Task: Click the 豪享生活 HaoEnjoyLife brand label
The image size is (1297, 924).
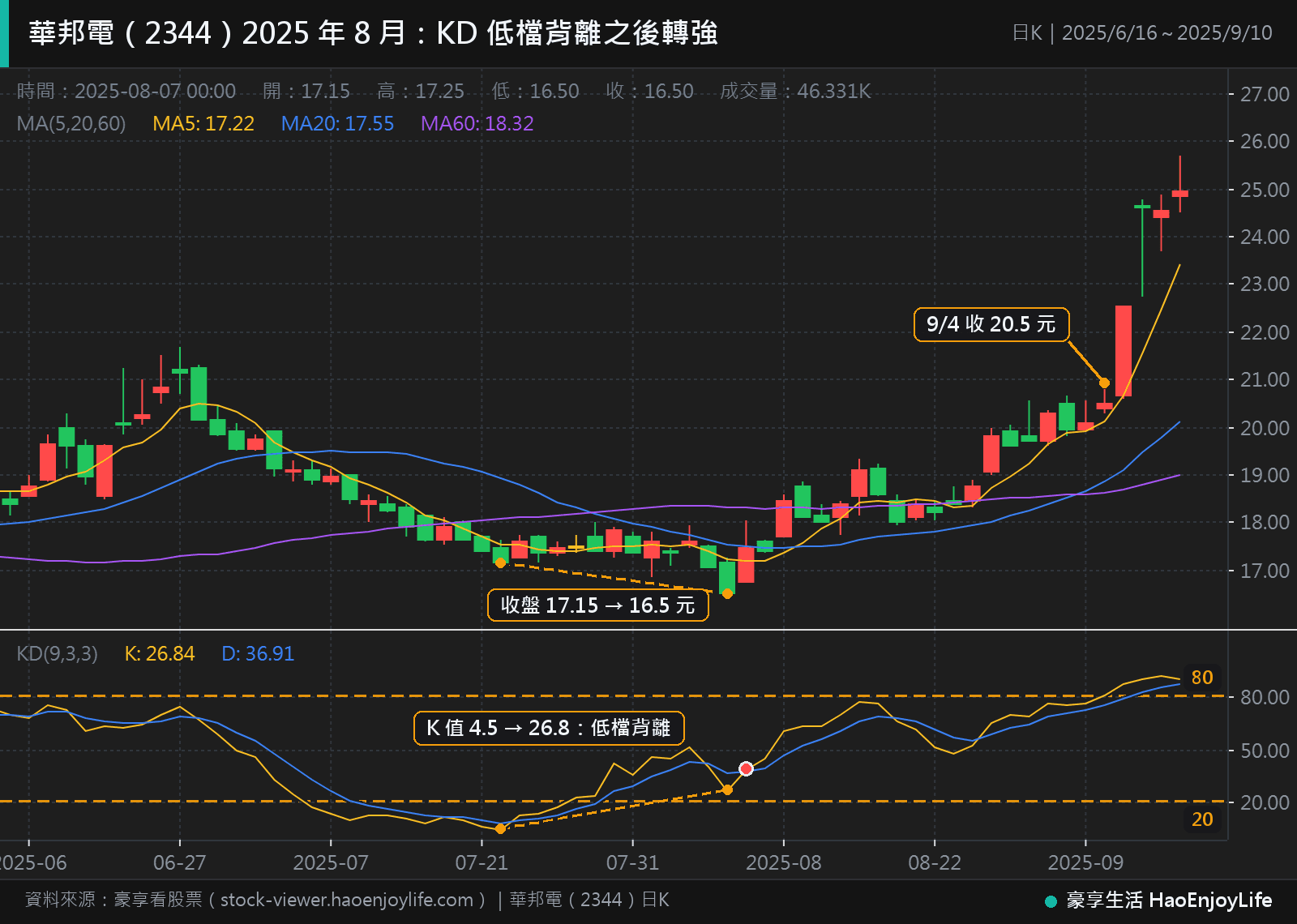Action: (x=1169, y=900)
